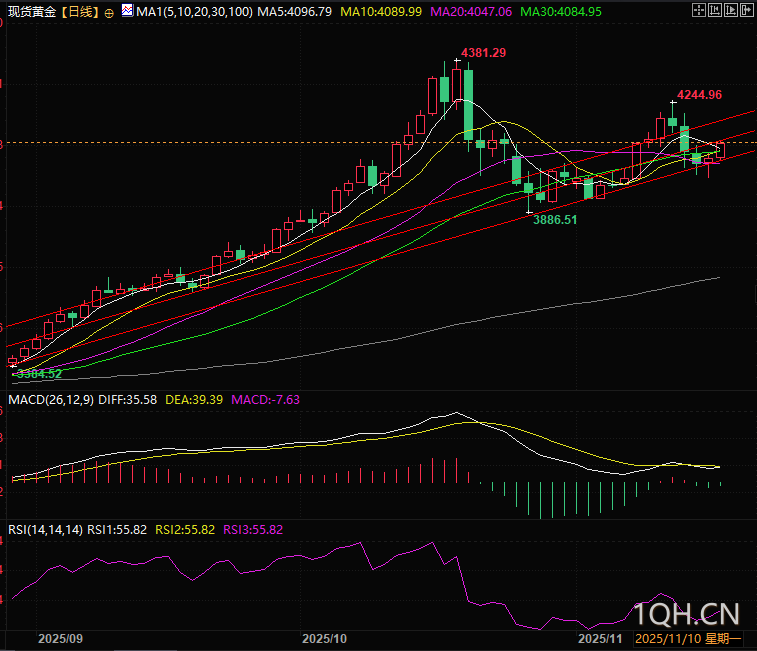Select 2025/10 on the date axis
Viewport: 757px width, 651px height.
click(324, 637)
